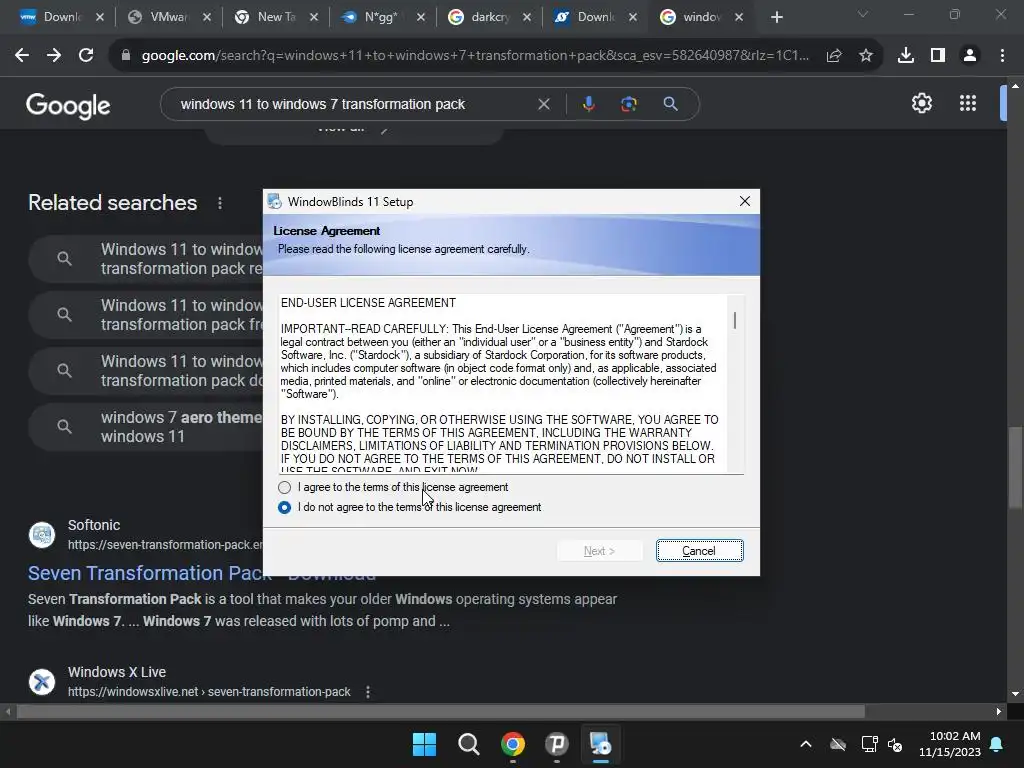Click the Google search input field
The image size is (1024, 768).
pyautogui.click(x=353, y=104)
